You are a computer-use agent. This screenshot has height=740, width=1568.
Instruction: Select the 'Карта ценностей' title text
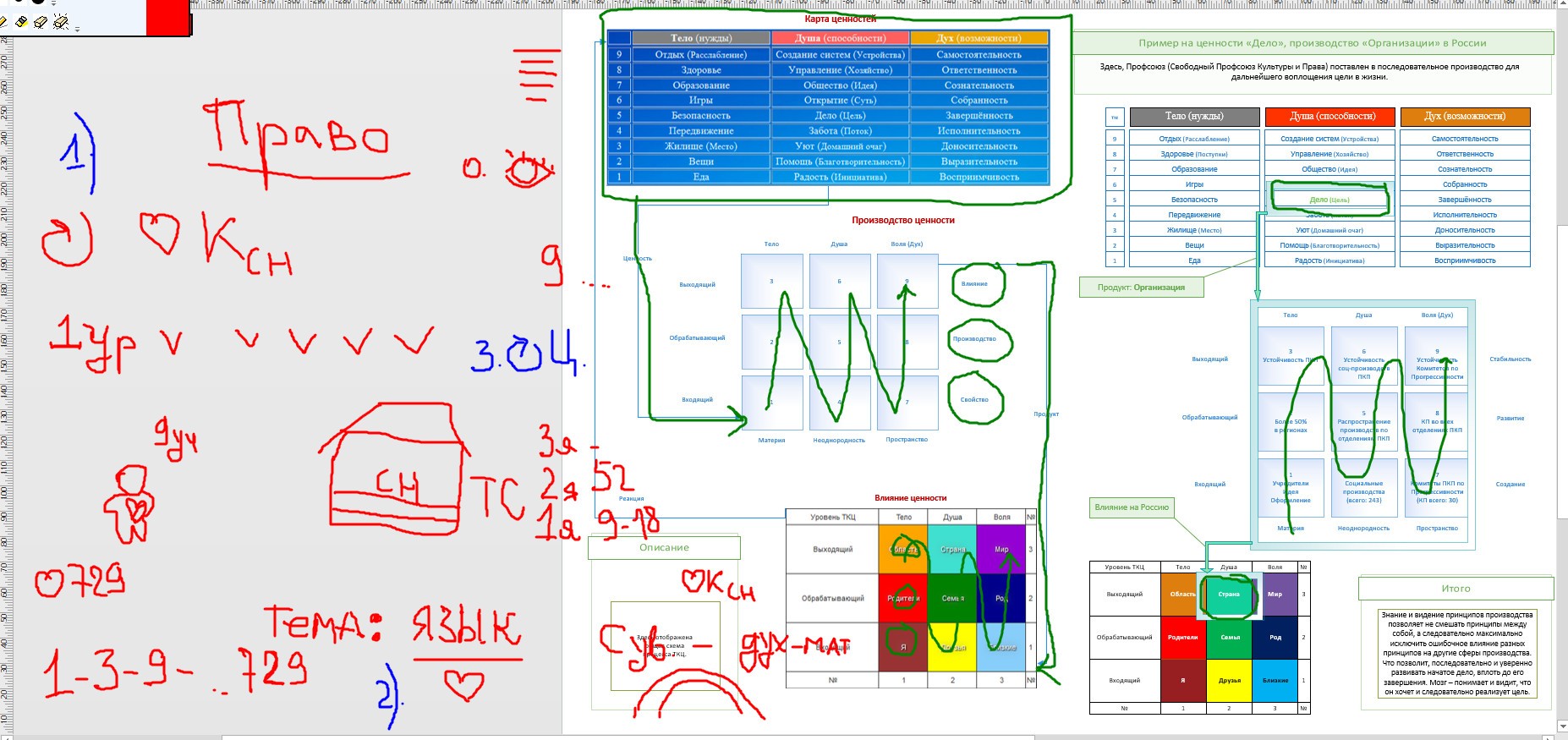[840, 19]
